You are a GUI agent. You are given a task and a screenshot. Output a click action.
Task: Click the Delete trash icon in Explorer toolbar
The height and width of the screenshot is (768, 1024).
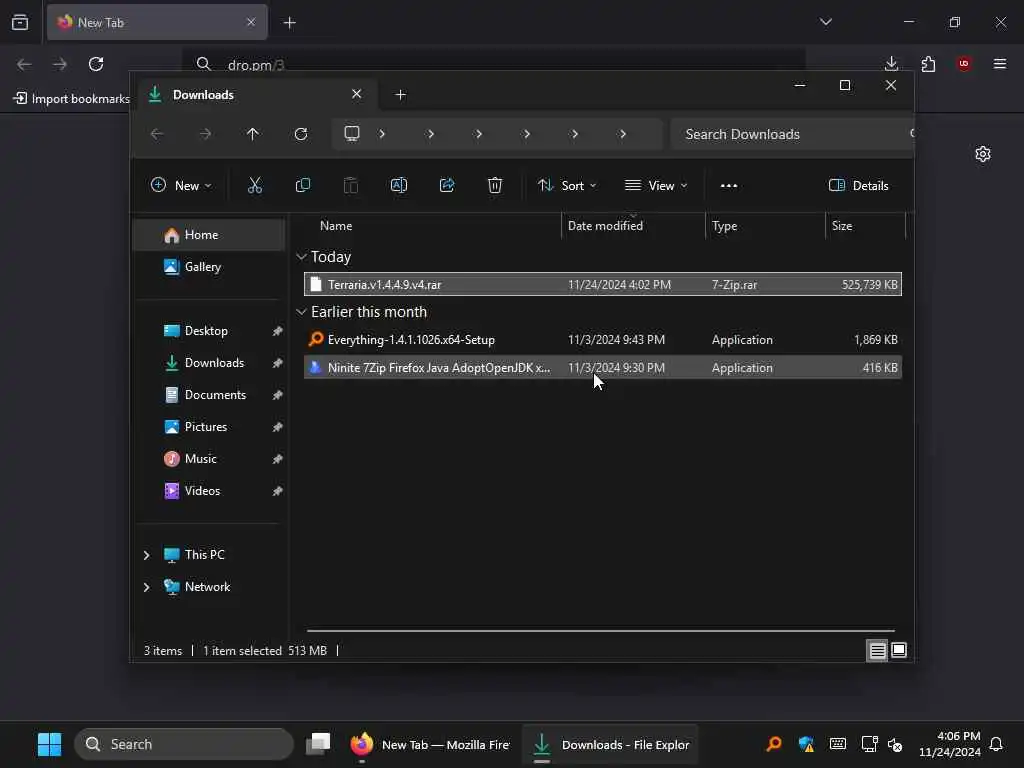click(495, 185)
